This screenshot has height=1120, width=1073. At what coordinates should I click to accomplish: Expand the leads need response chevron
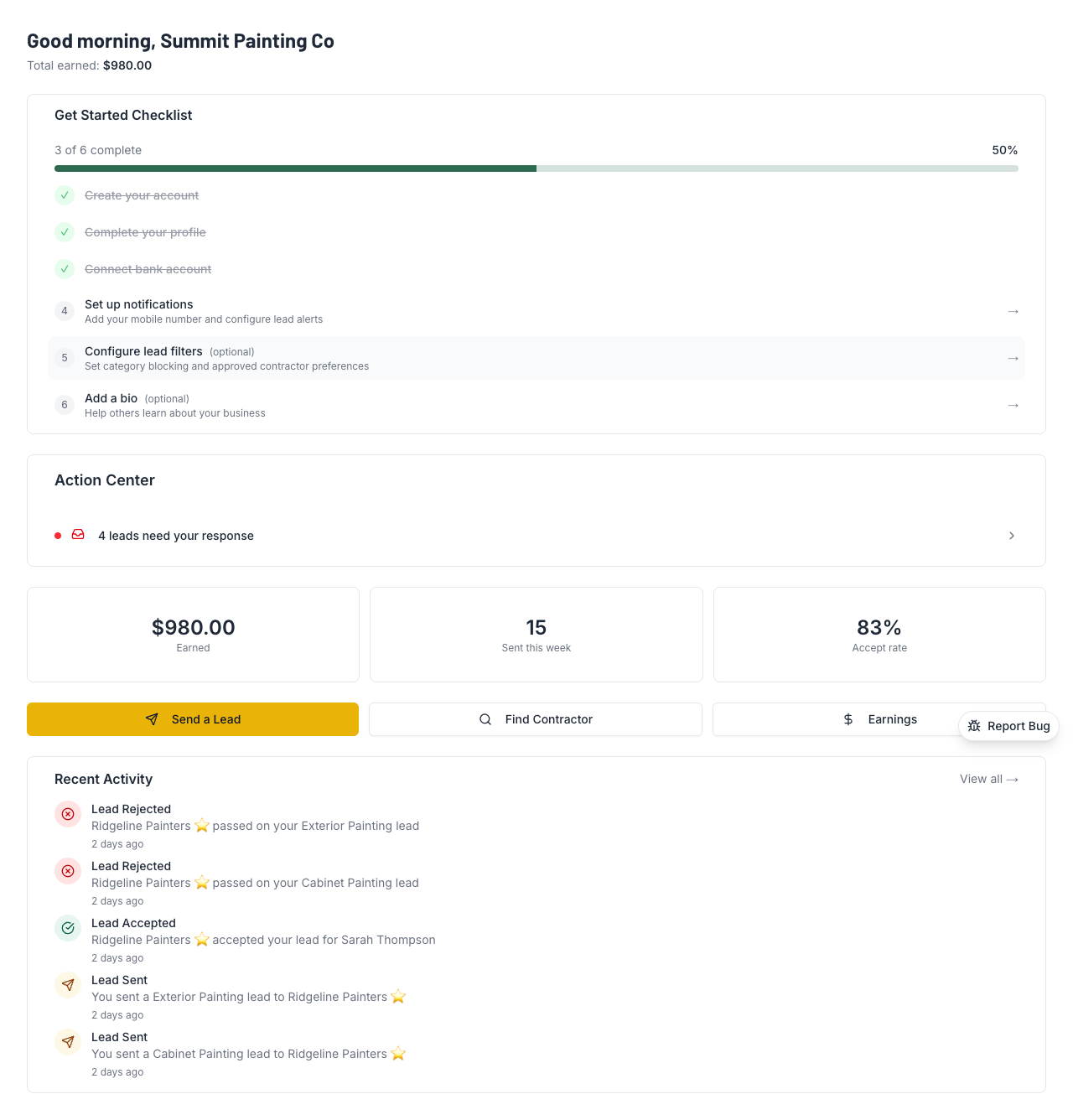(1012, 536)
